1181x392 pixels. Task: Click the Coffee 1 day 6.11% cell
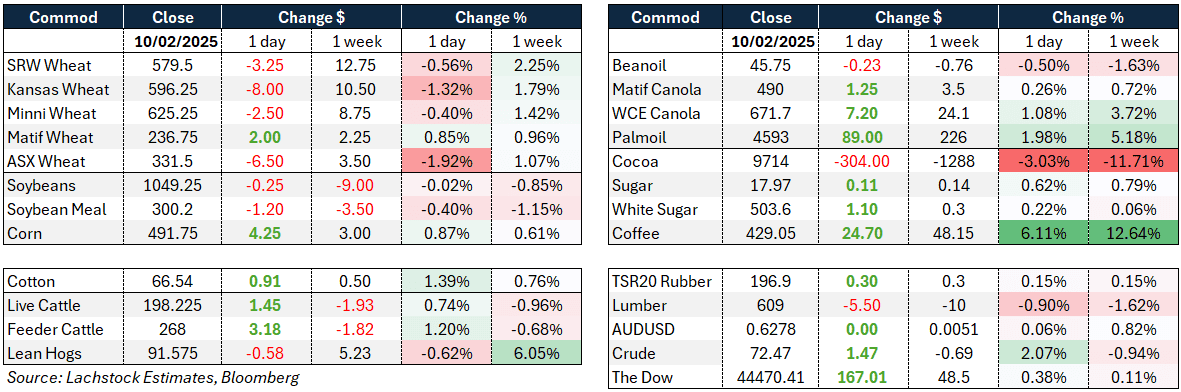[x=1043, y=234]
